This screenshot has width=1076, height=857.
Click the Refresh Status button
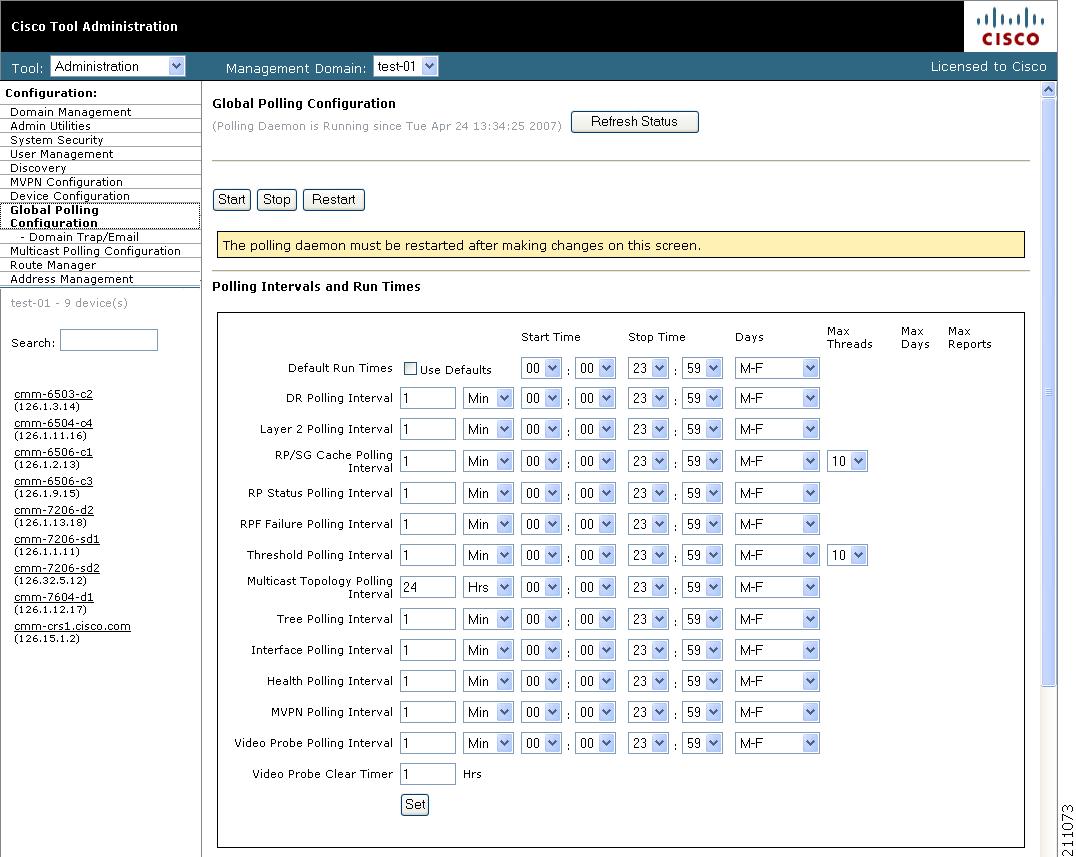634,122
